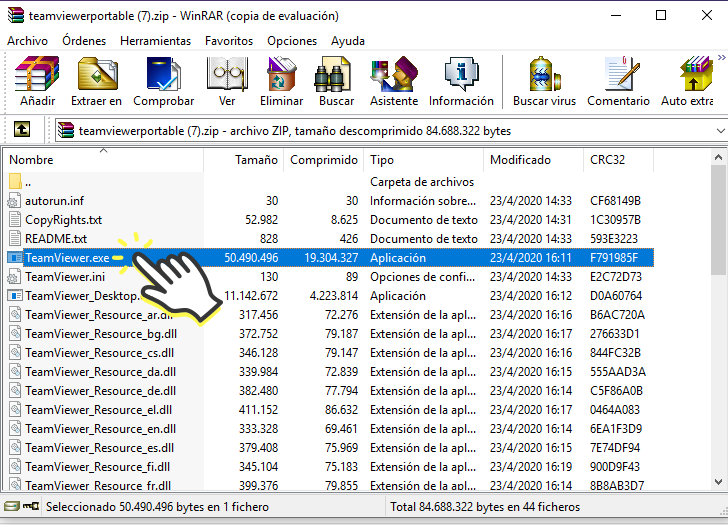Click the CopyRights.txt file icon
Image resolution: width=728 pixels, height=525 pixels.
point(15,220)
